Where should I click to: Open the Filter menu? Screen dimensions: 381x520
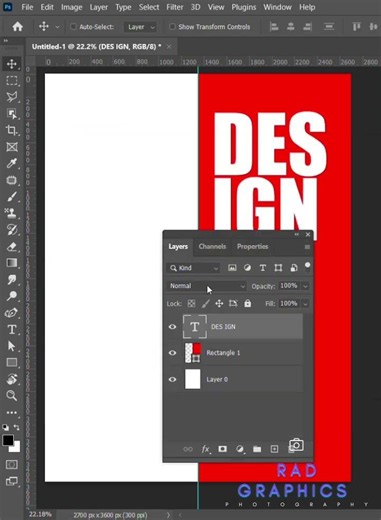coord(175,7)
